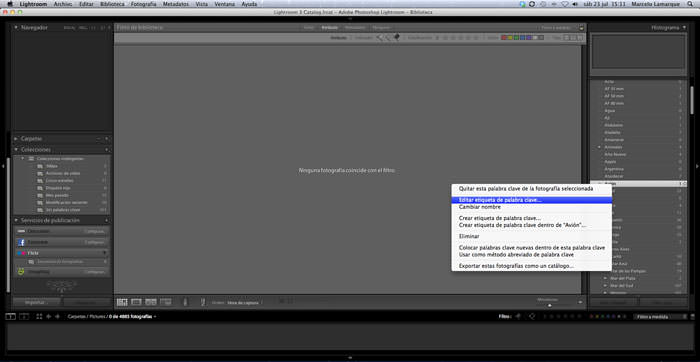Open the toolbar content dropdown arrow
Image resolution: width=700 pixels, height=362 pixels.
pyautogui.click(x=580, y=302)
